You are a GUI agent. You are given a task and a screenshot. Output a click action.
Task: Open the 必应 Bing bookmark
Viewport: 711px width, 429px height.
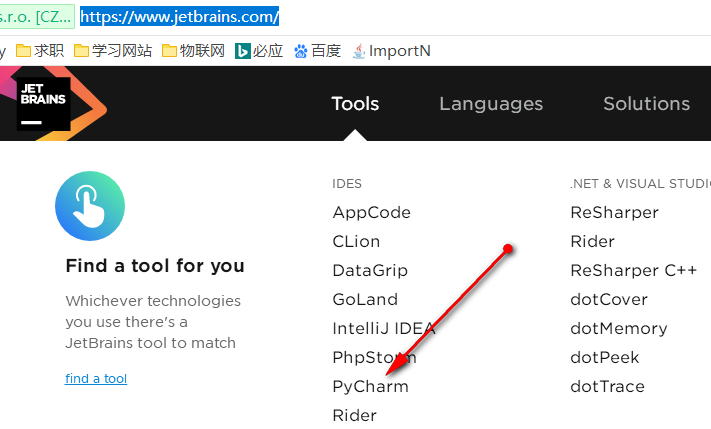259,51
